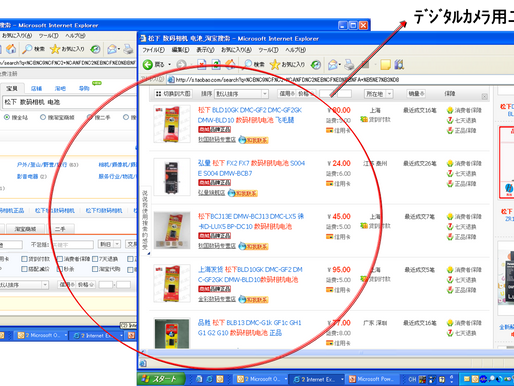This screenshot has width=514, height=386.
Task: Click the ¥24.00 price text
Action: coord(339,163)
